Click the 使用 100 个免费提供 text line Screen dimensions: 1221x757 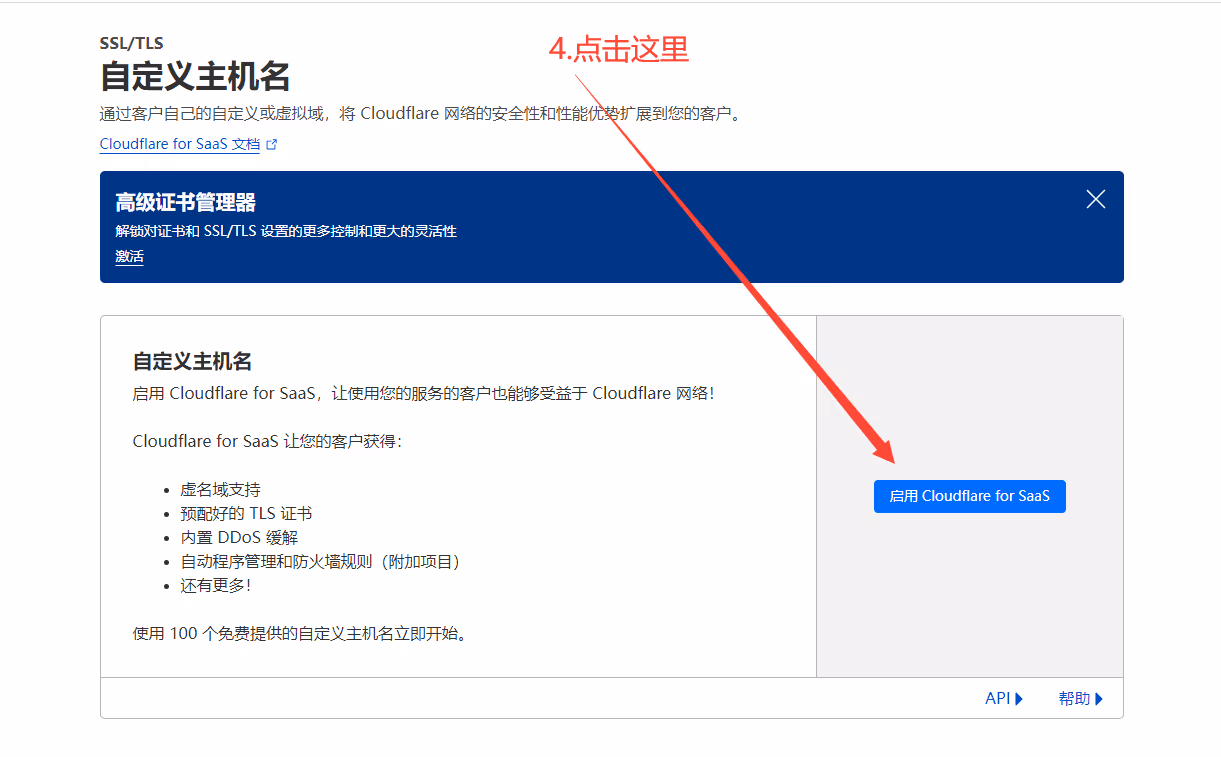[x=300, y=634]
